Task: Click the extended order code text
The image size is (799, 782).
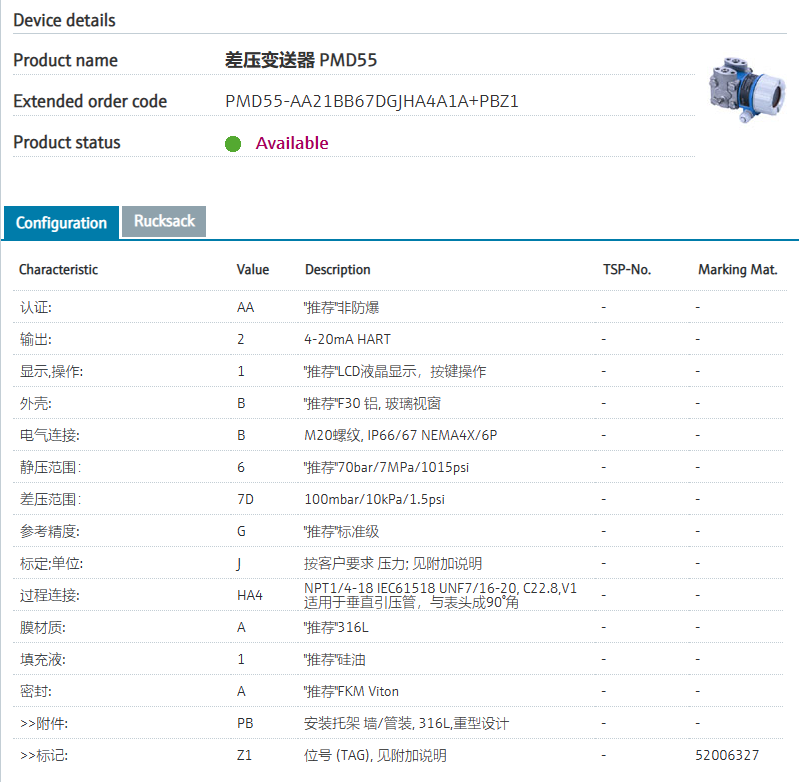Action: click(372, 101)
